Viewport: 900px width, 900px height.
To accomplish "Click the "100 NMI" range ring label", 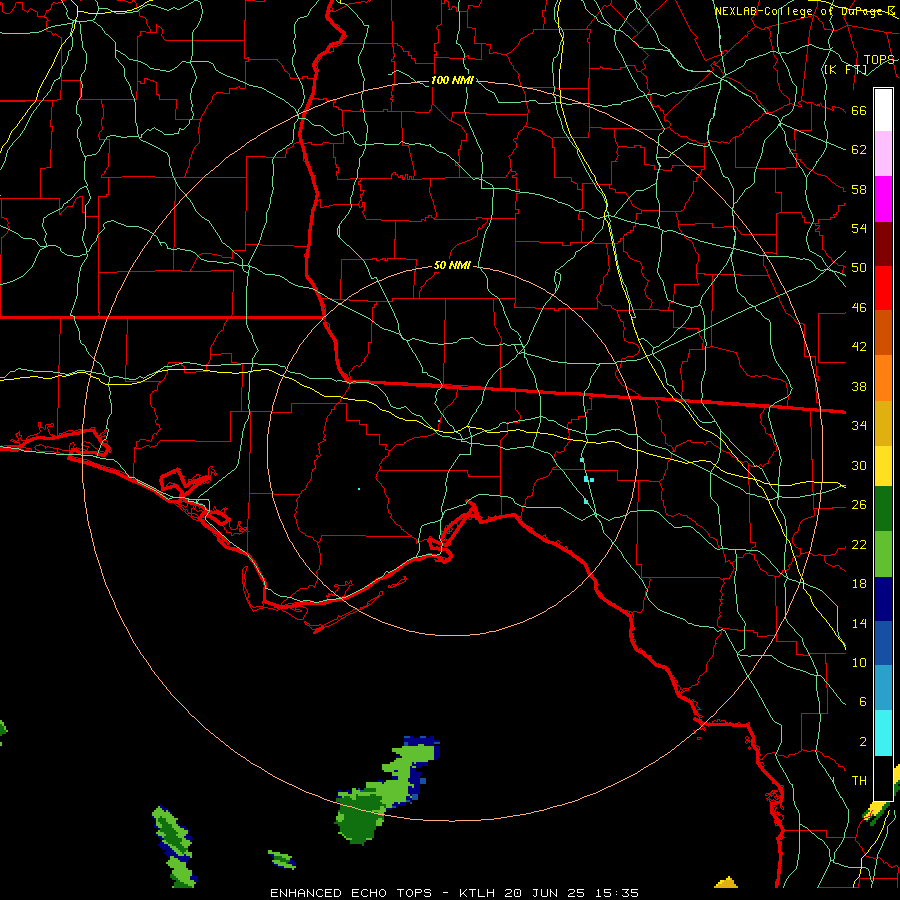I will tap(452, 80).
